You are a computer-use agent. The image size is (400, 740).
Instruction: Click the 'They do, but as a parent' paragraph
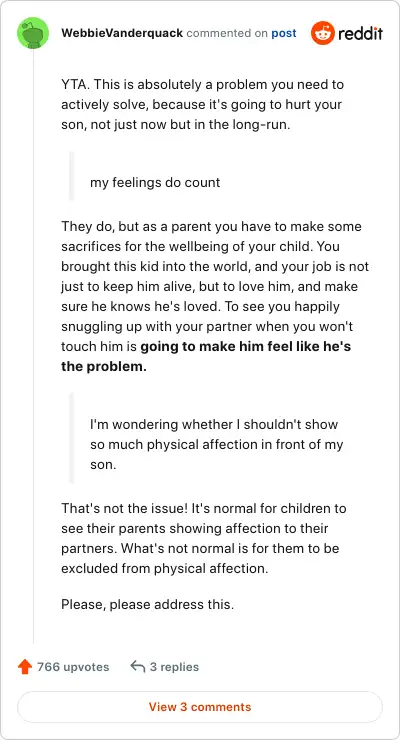point(215,296)
